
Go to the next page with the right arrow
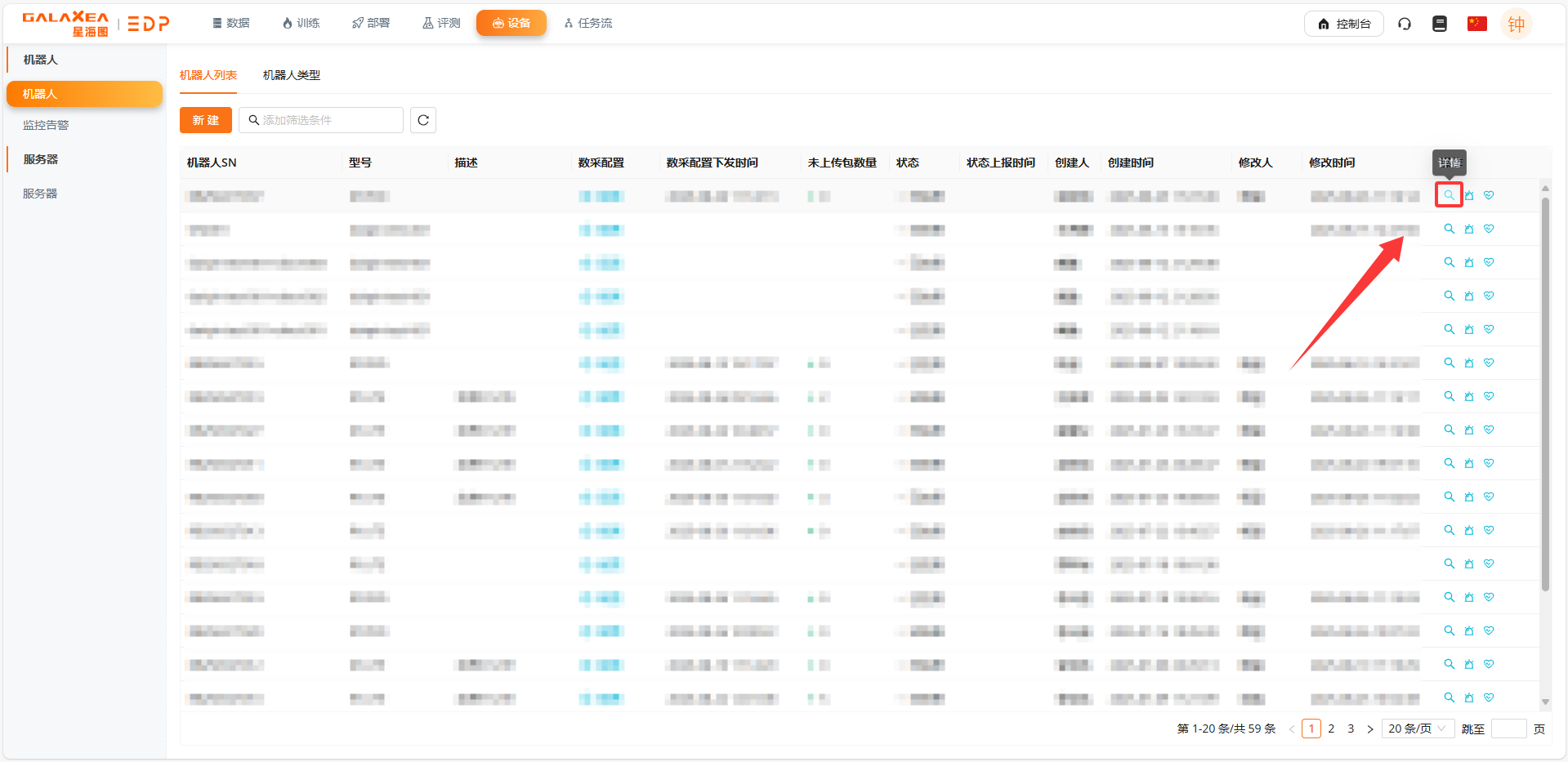pos(1370,729)
